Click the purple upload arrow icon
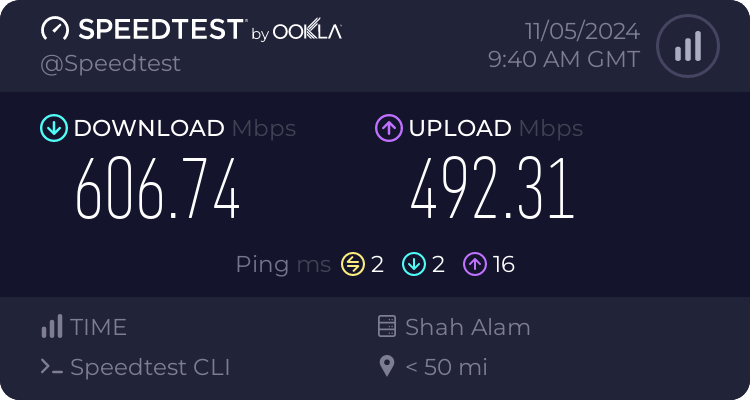This screenshot has width=750, height=400. coord(389,128)
